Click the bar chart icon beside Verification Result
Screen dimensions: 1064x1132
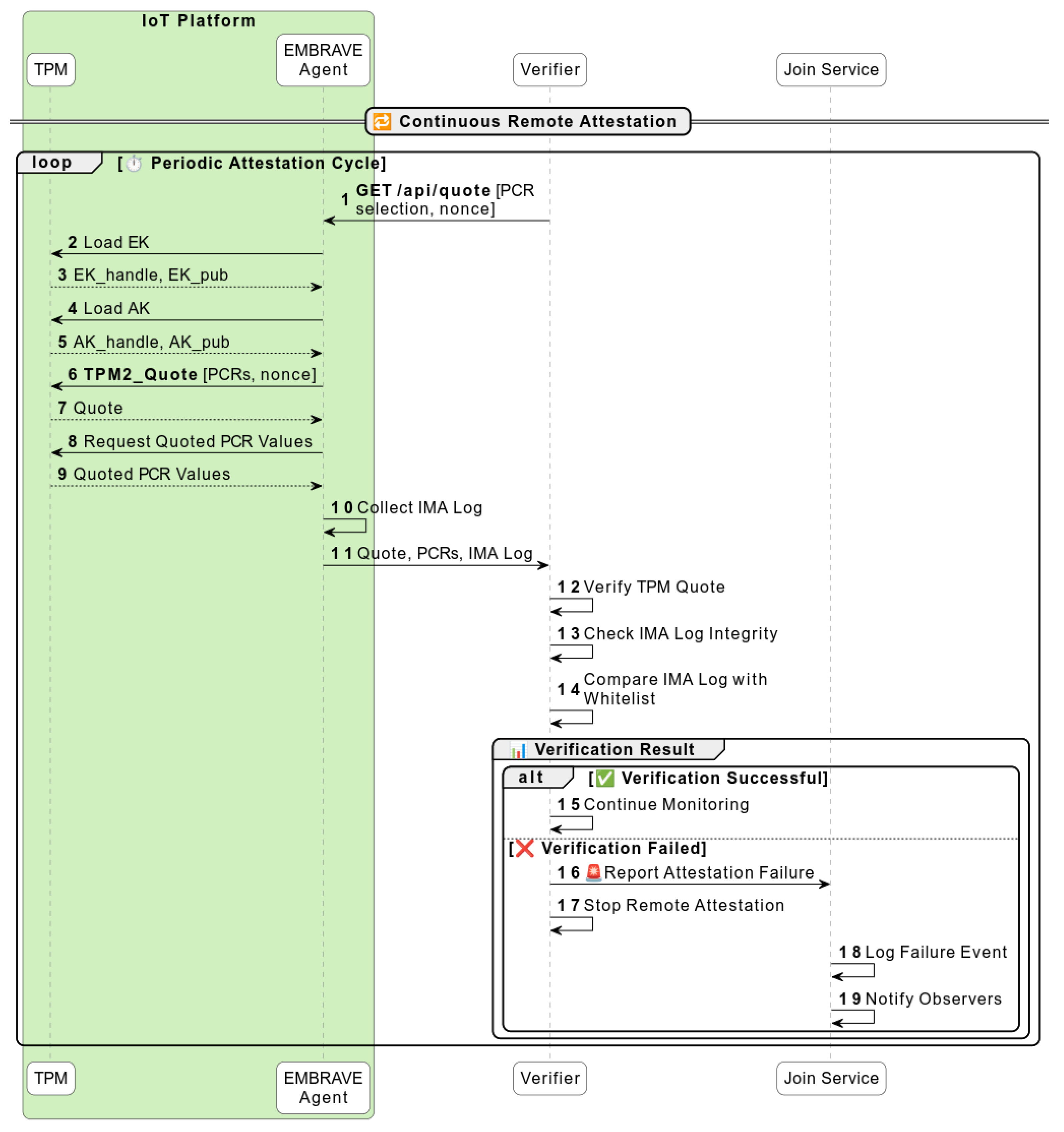click(x=518, y=750)
